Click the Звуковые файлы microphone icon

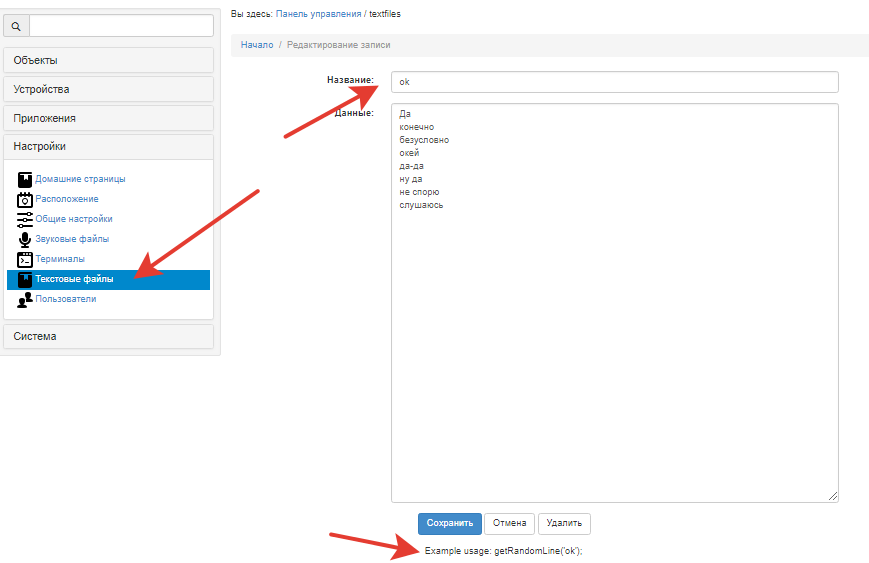point(24,239)
